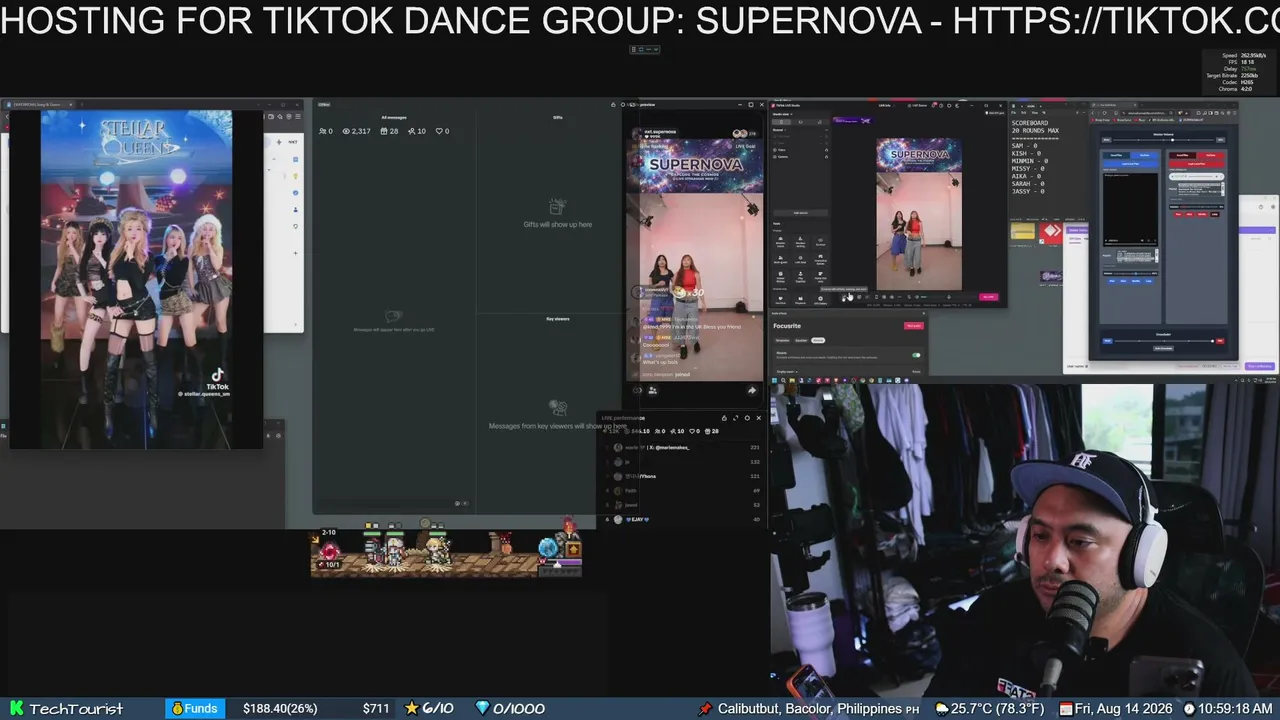Click the EJAY row in the LIVE performance list

683,519
